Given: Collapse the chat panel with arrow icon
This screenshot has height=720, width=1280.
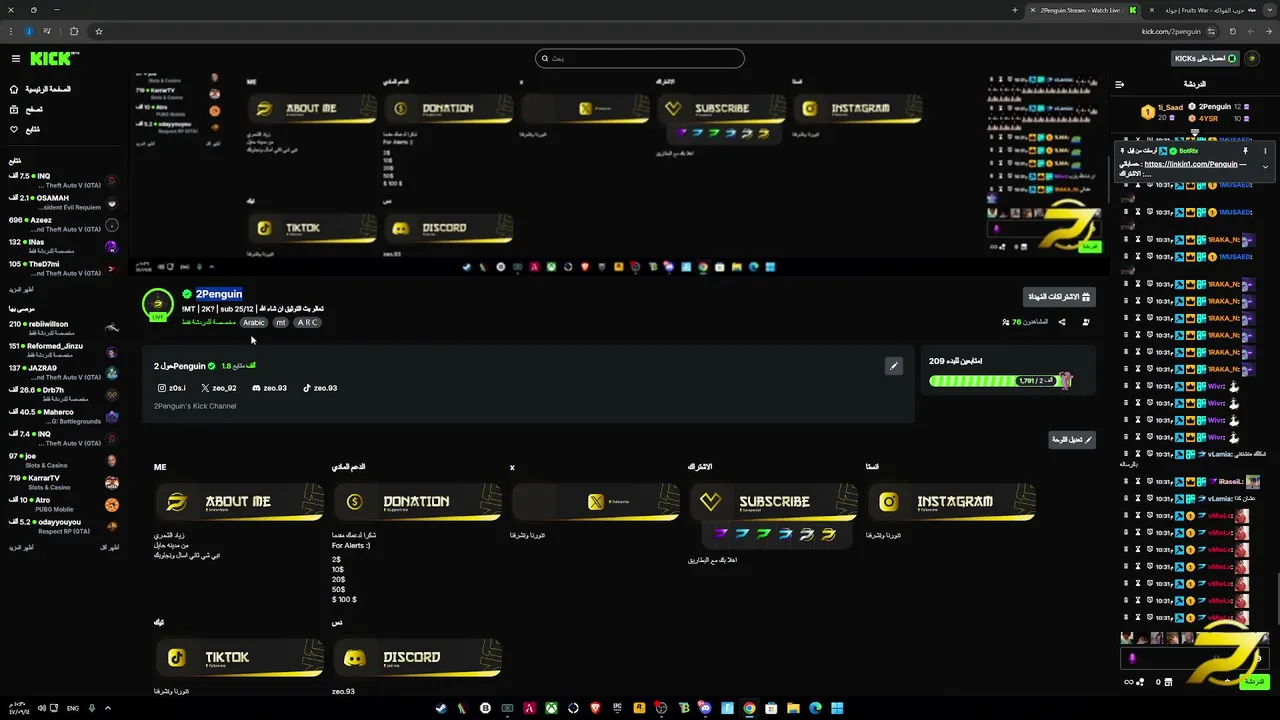Looking at the screenshot, I should click(x=1120, y=84).
